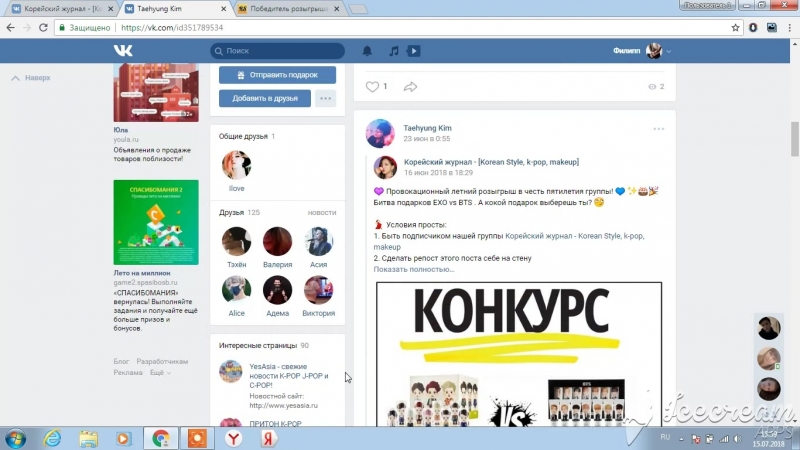Screen dimensions: 800x450
Task: Open the VK logo home link
Action: [123, 51]
